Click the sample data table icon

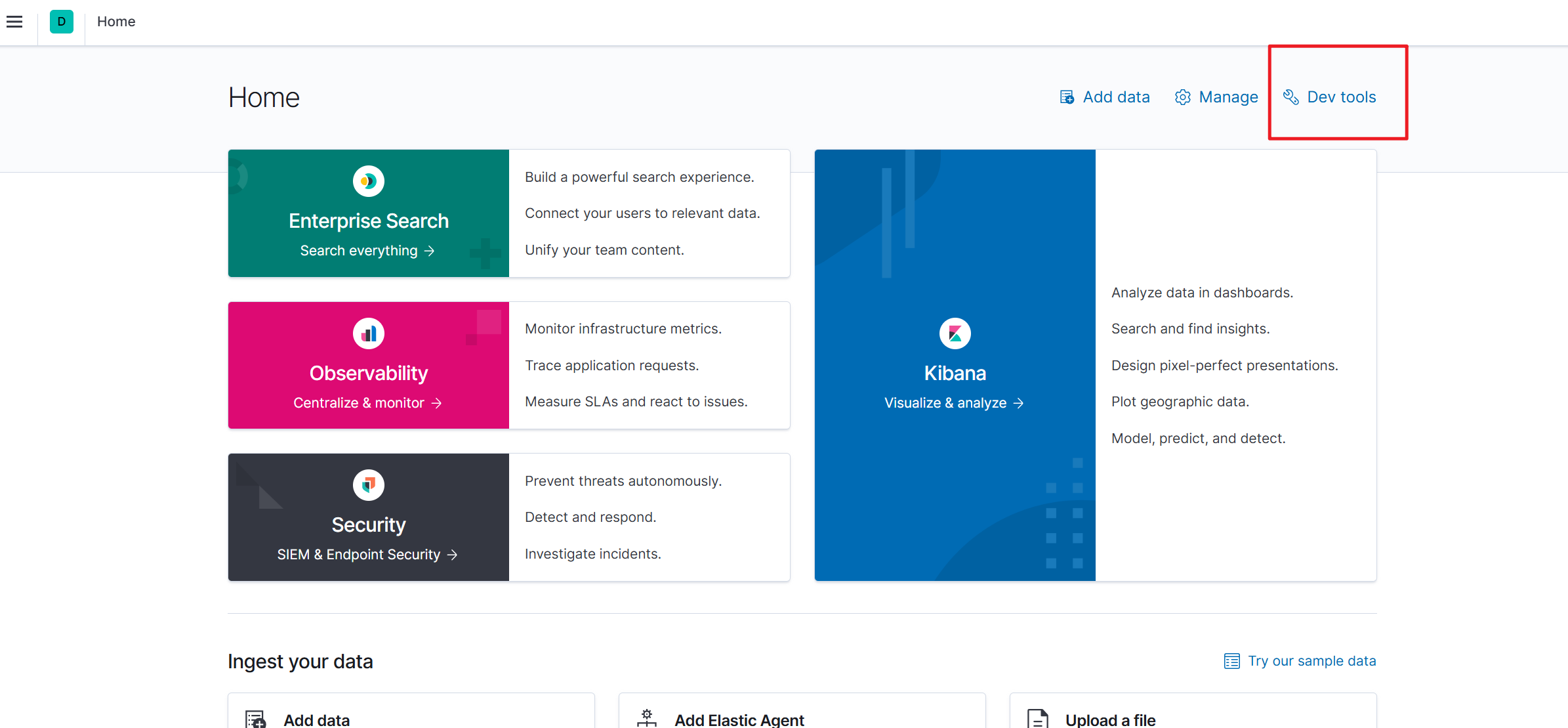tap(1231, 661)
